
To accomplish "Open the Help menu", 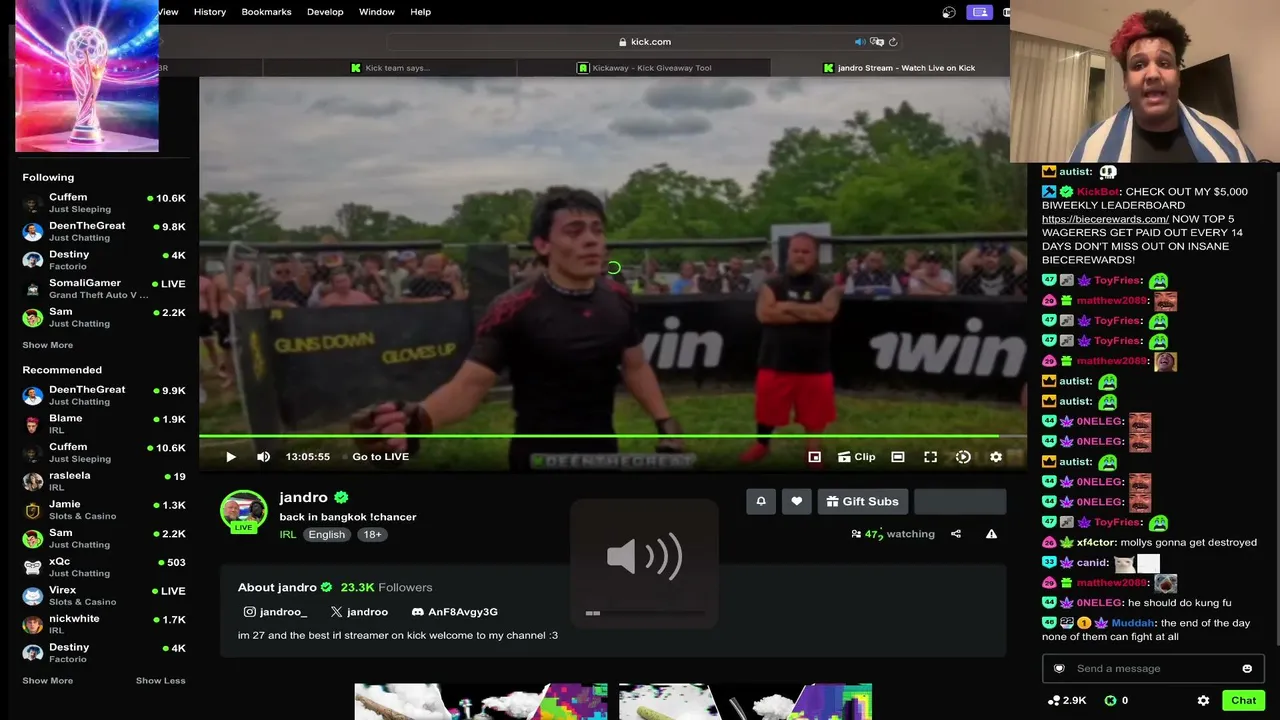I will (x=421, y=12).
